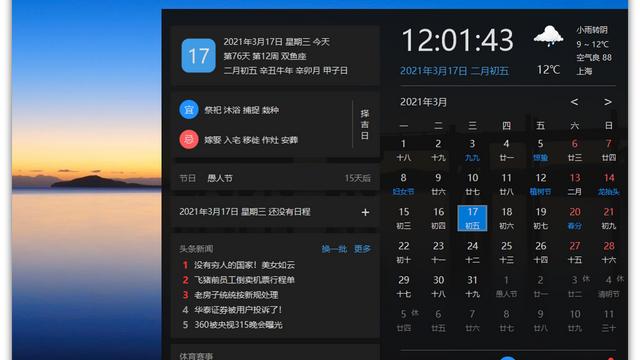Select March 31 in the calendar
The height and width of the screenshot is (360, 640).
pos(472,286)
